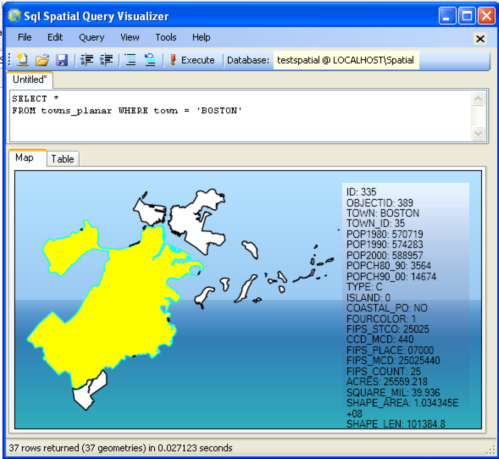Click the globe application icon in title bar
Image resolution: width=499 pixels, height=459 pixels.
click(x=14, y=15)
